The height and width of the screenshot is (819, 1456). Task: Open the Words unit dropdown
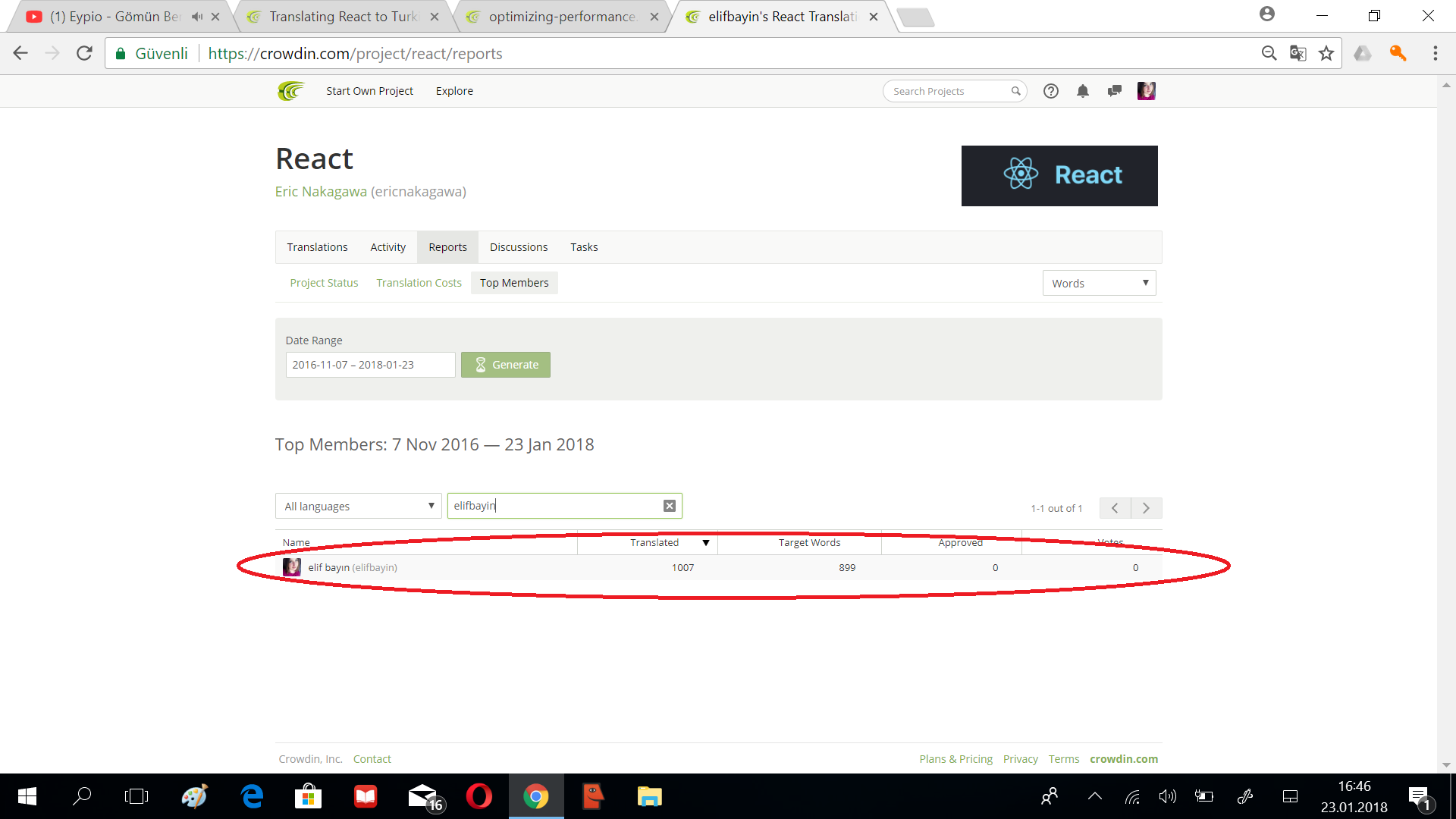(1099, 283)
